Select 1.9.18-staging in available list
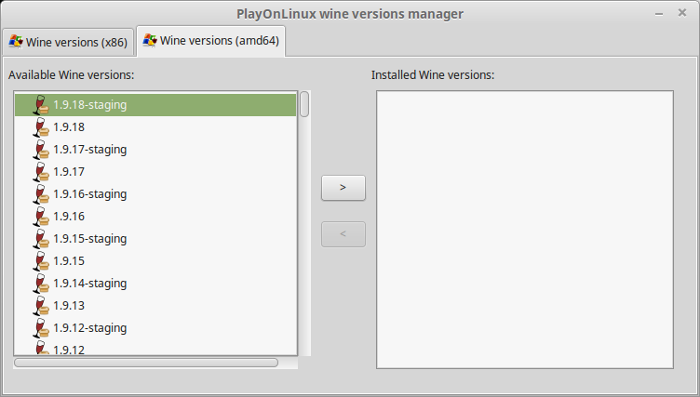 pyautogui.click(x=155, y=105)
